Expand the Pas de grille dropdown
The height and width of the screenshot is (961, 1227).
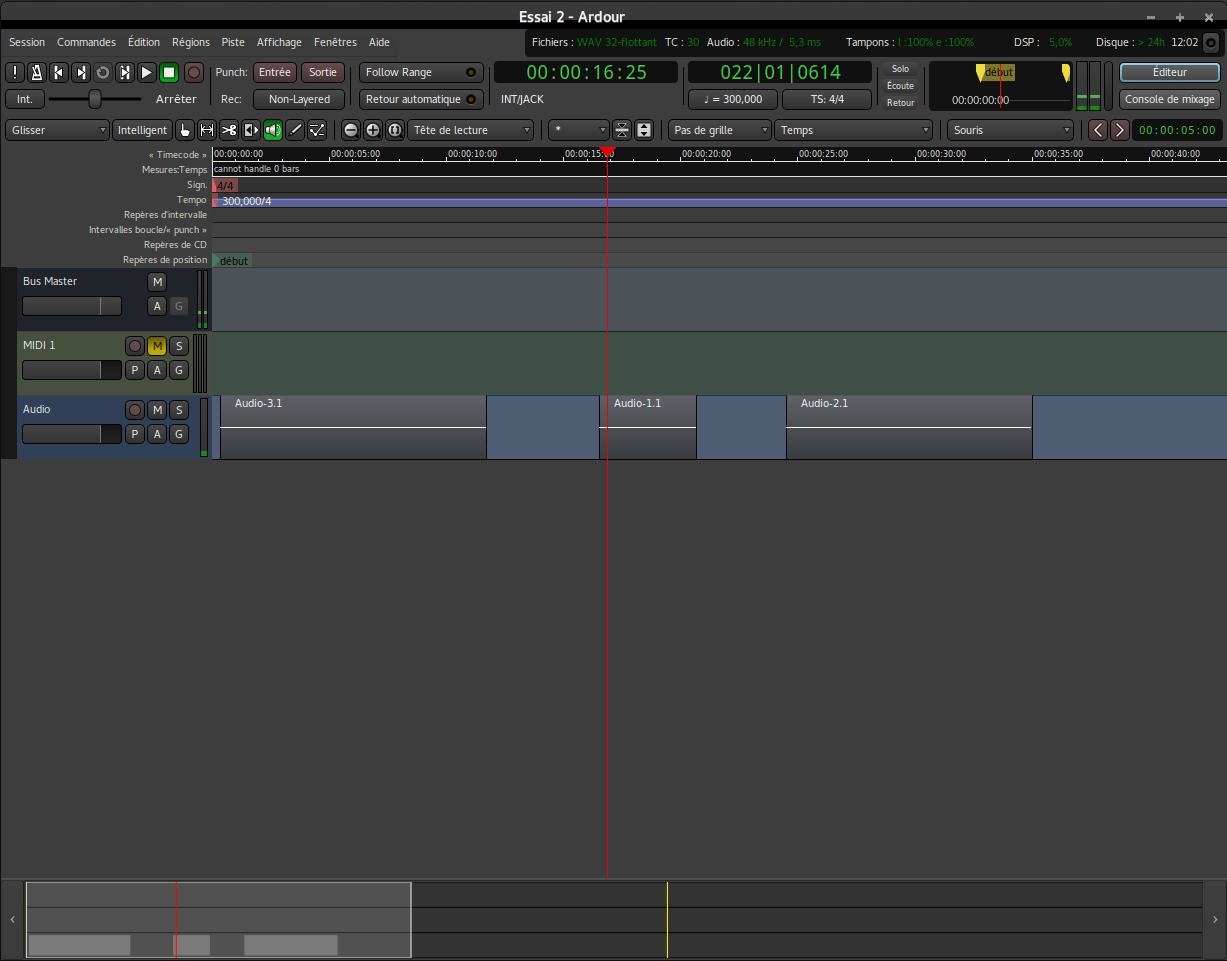point(720,130)
